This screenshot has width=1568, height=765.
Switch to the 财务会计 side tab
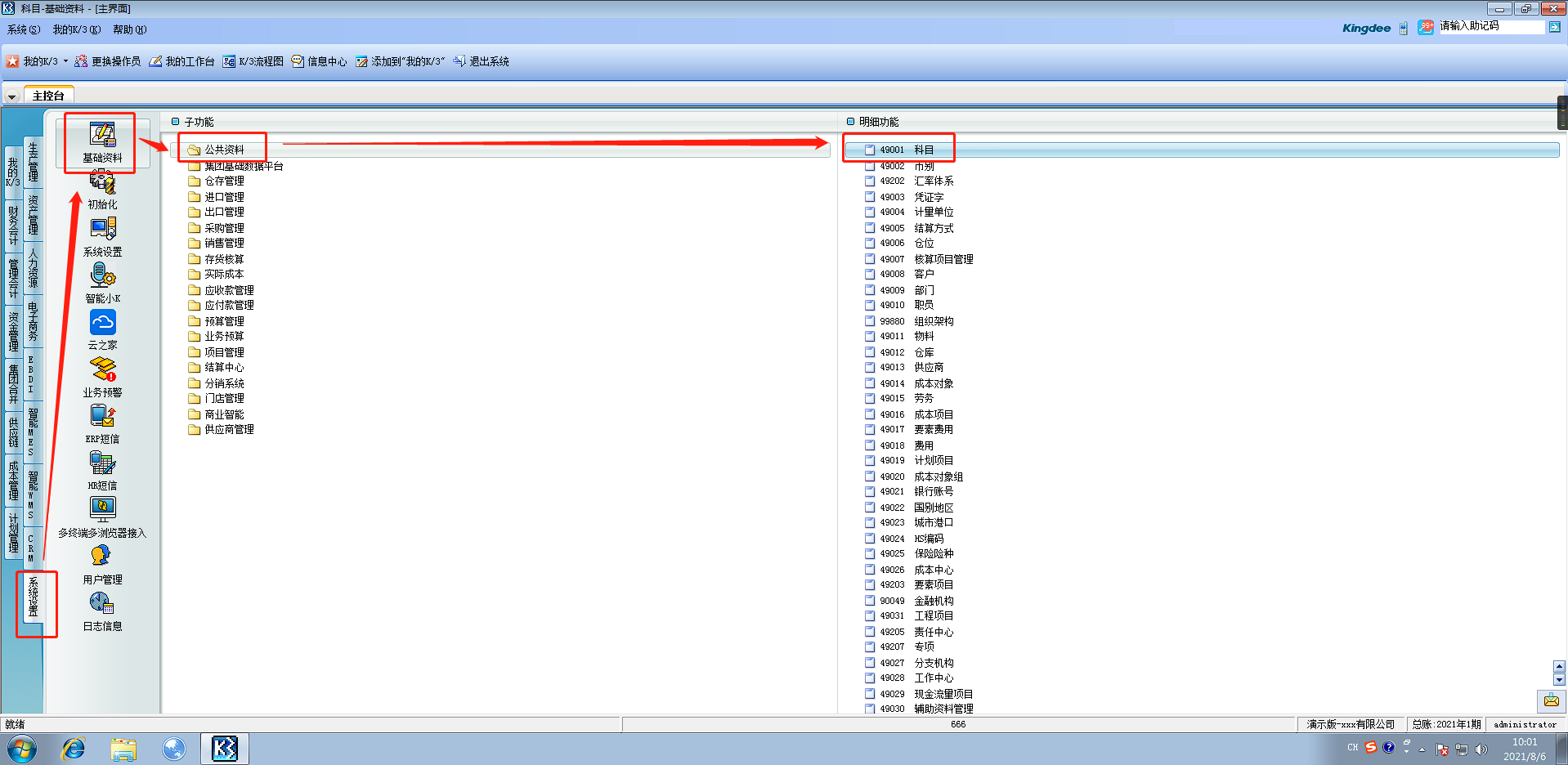(13, 226)
